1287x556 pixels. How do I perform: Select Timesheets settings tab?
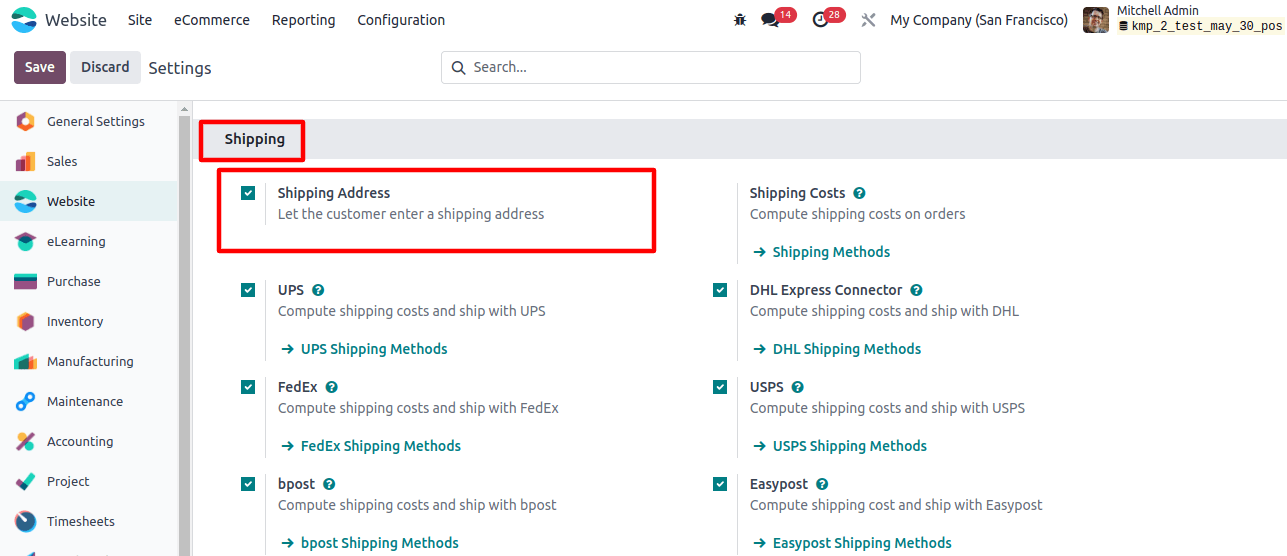pyautogui.click(x=89, y=522)
